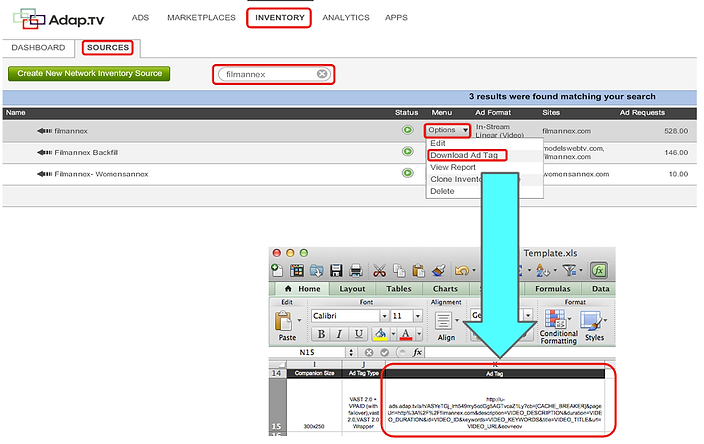
Task: Open the ADS navigation menu
Action: pyautogui.click(x=140, y=18)
